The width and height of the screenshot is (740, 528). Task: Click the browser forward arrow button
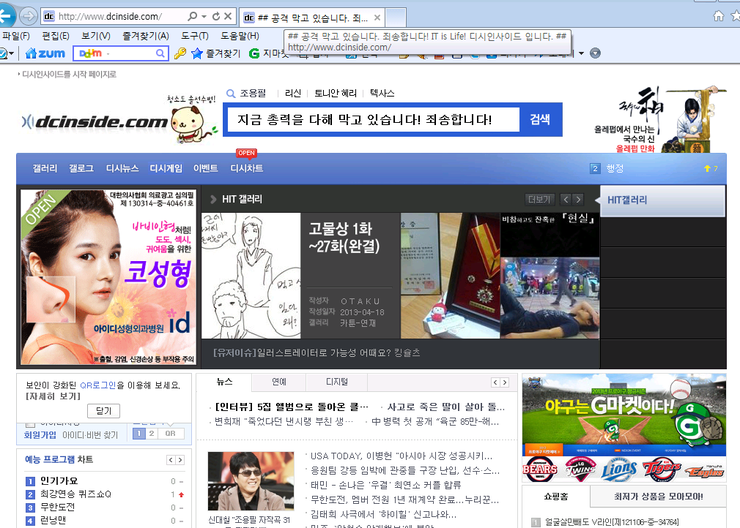29,17
